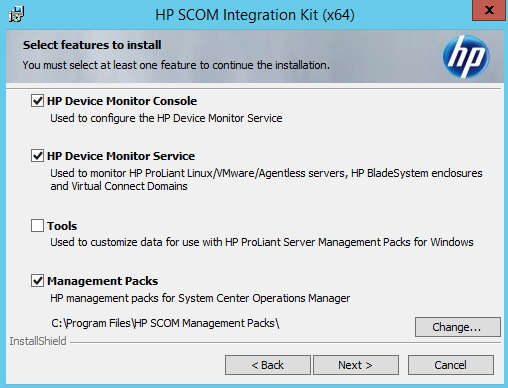Click the Device Monitor Service description text
508x388 pixels.
(x=266, y=180)
